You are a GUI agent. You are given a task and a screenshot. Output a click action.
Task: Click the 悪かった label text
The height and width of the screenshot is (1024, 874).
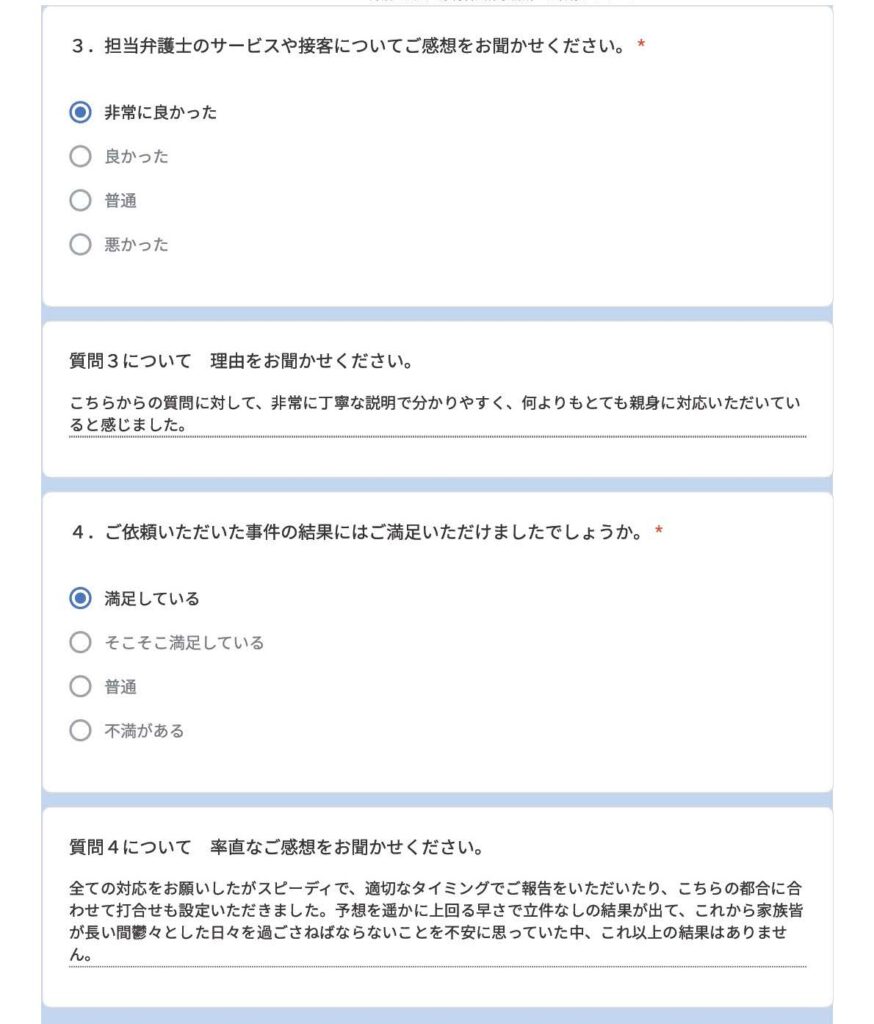[137, 244]
